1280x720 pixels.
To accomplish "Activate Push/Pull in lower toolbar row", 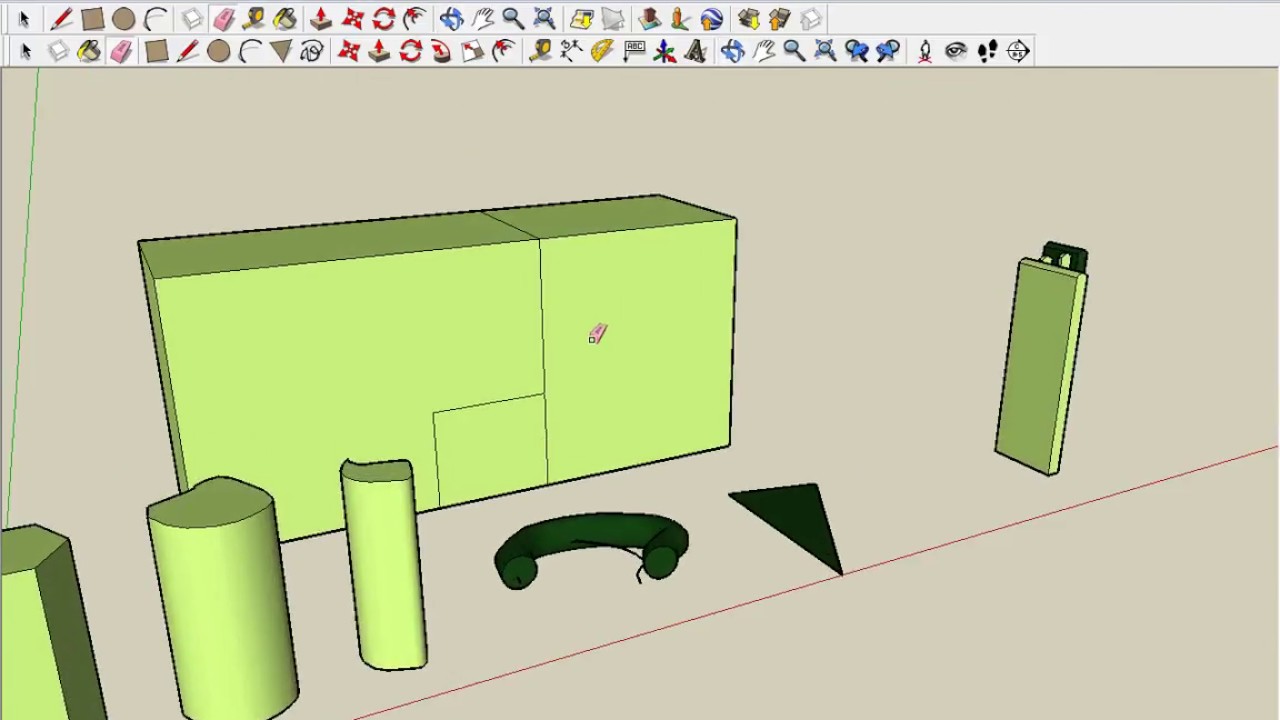I will [379, 51].
